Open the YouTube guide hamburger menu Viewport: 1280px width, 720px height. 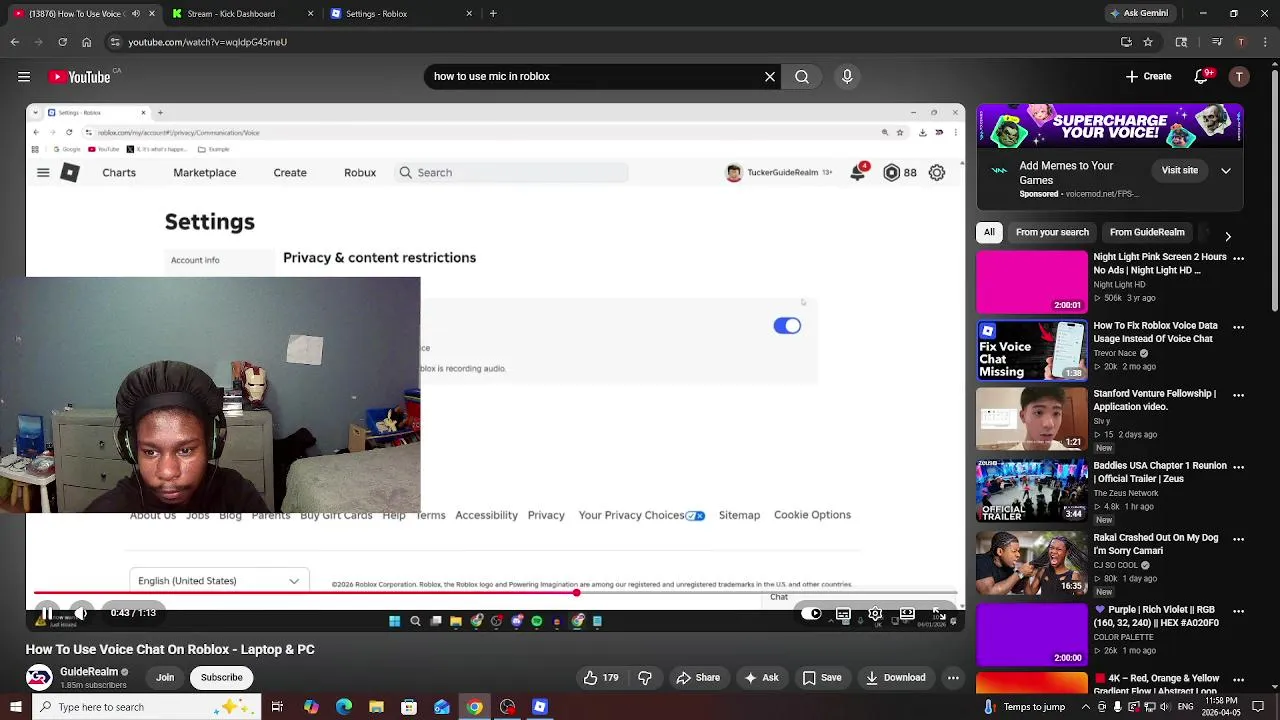tap(23, 77)
